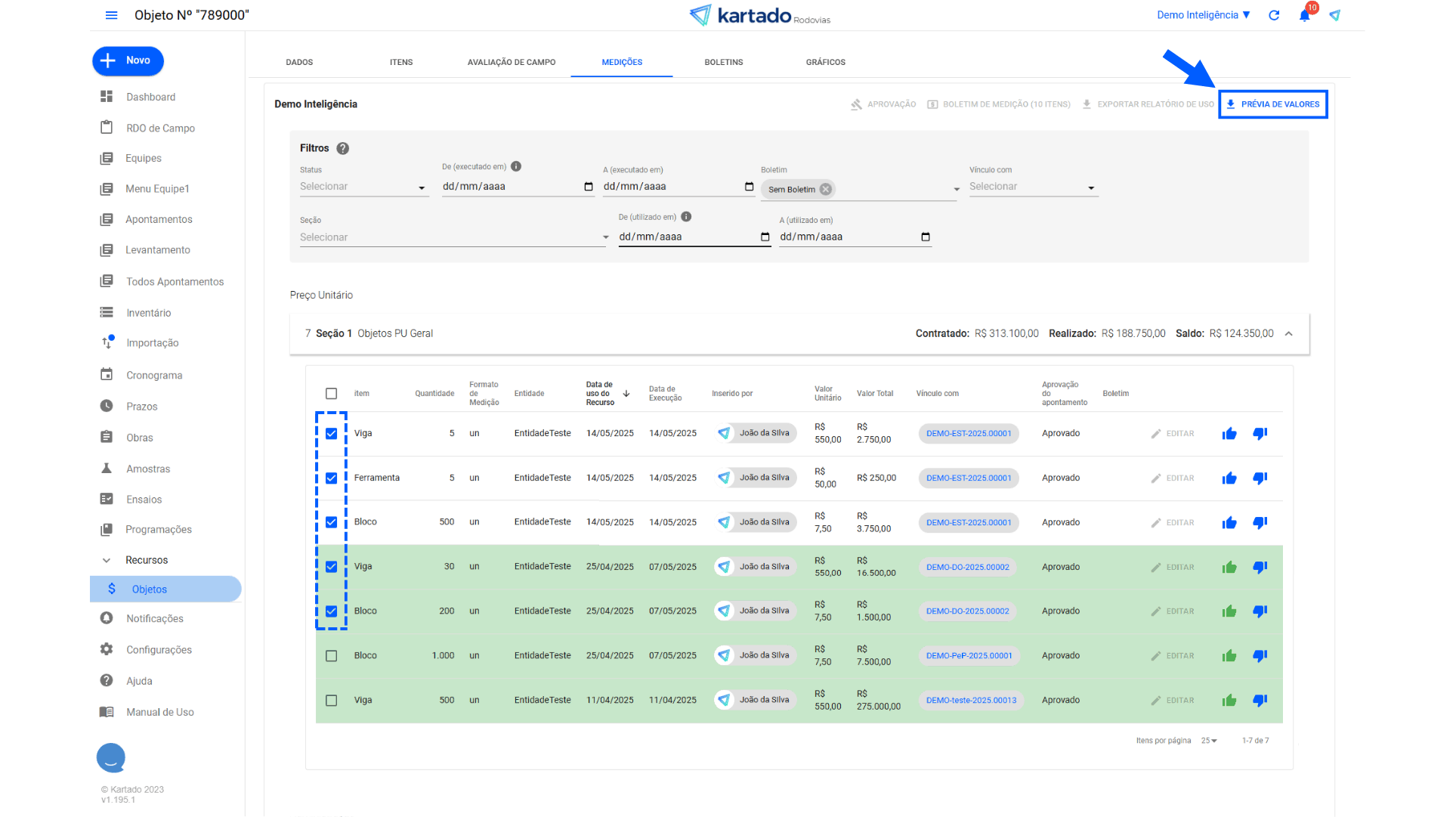The width and height of the screenshot is (1456, 817).
Task: Toggle the select-all header checkbox
Action: (331, 394)
